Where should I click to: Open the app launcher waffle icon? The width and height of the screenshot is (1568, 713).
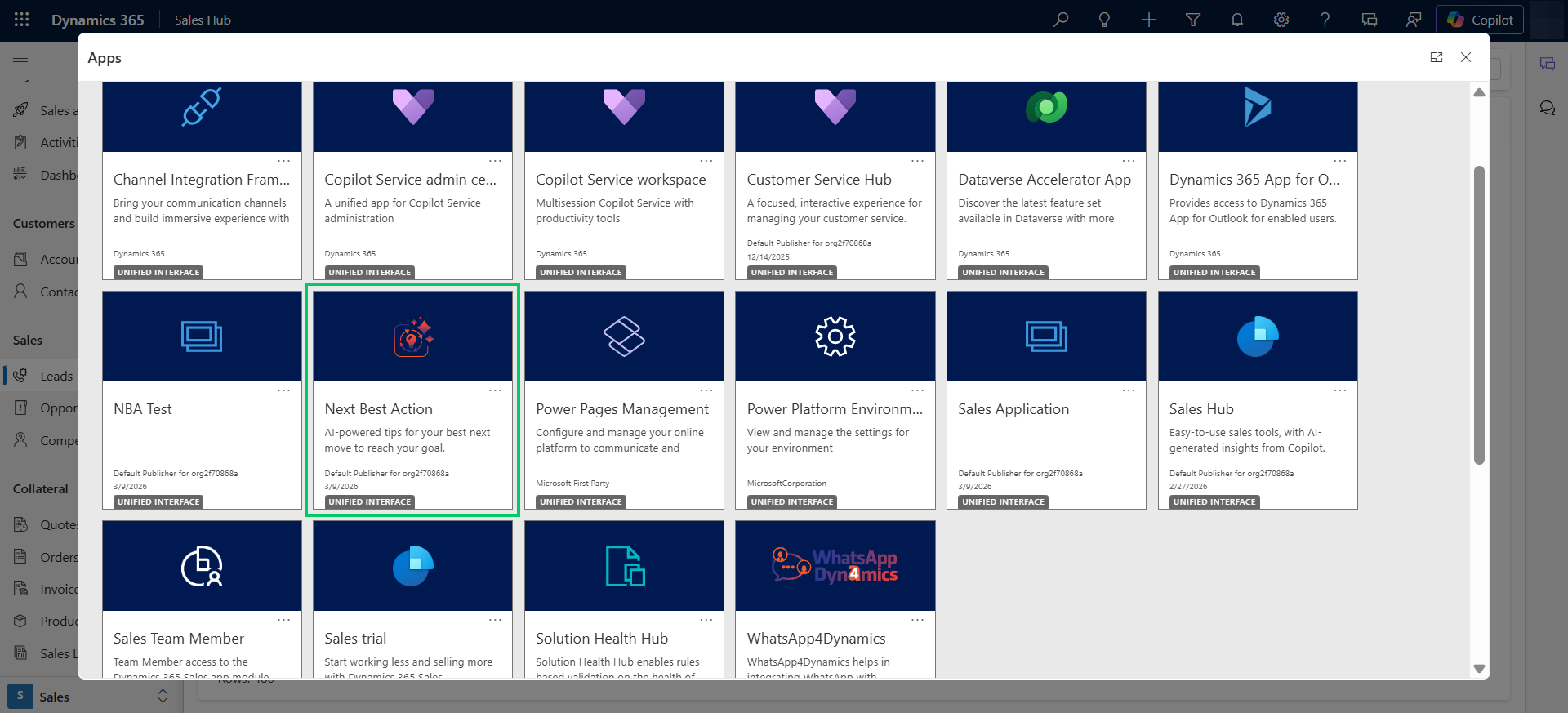pos(22,20)
